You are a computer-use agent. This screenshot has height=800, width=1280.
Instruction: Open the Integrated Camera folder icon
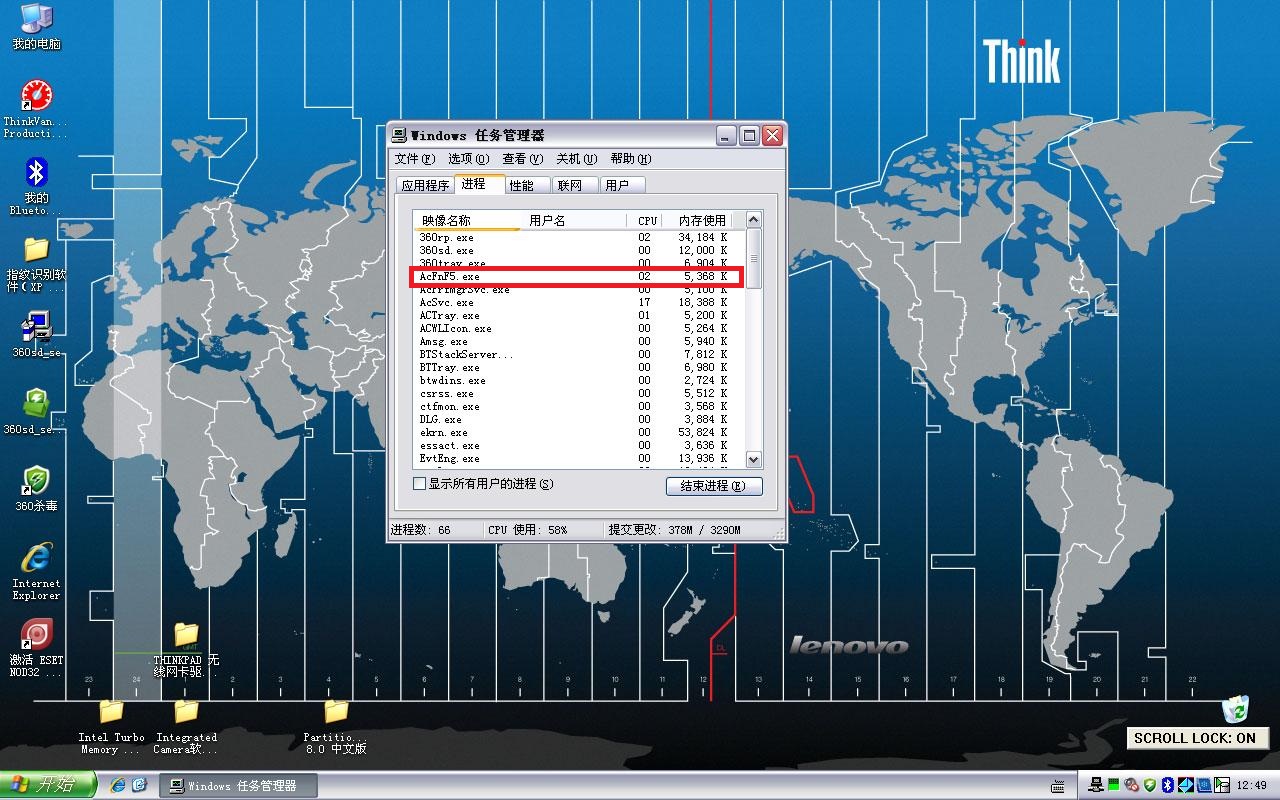(x=186, y=712)
